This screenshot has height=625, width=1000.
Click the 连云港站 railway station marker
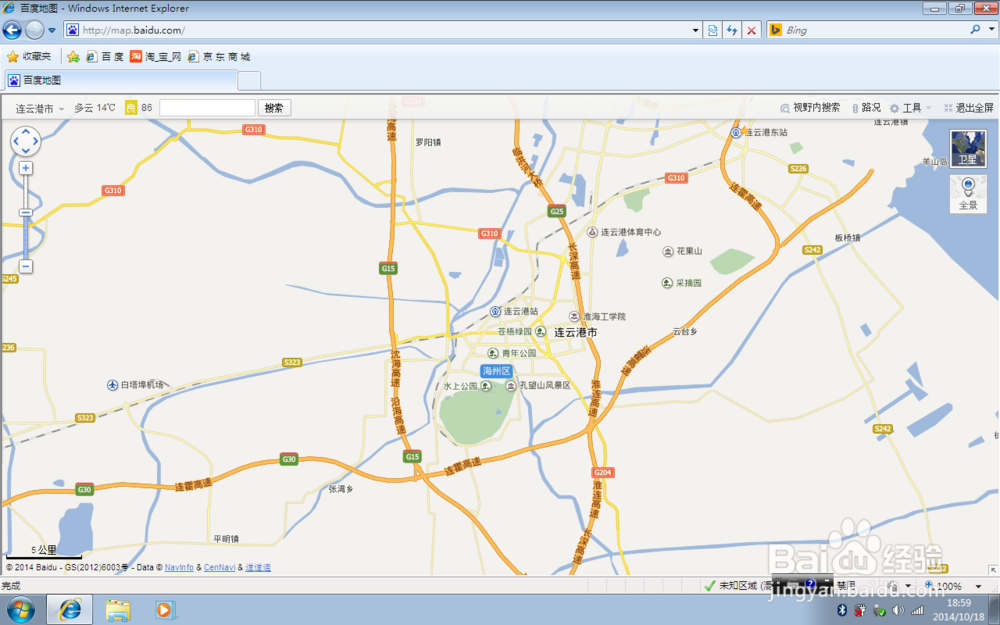(x=496, y=311)
